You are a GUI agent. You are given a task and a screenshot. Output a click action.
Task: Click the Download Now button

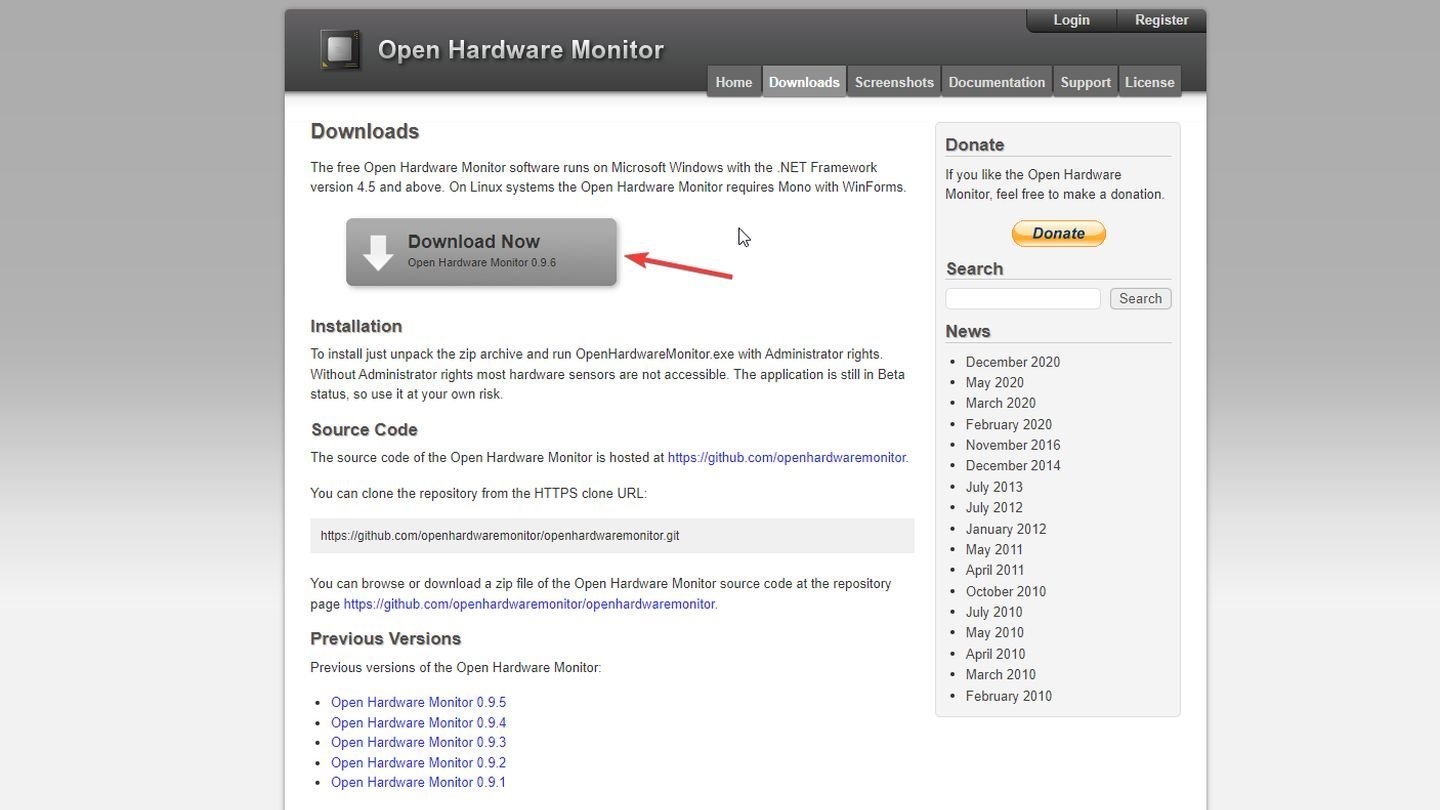(x=481, y=252)
